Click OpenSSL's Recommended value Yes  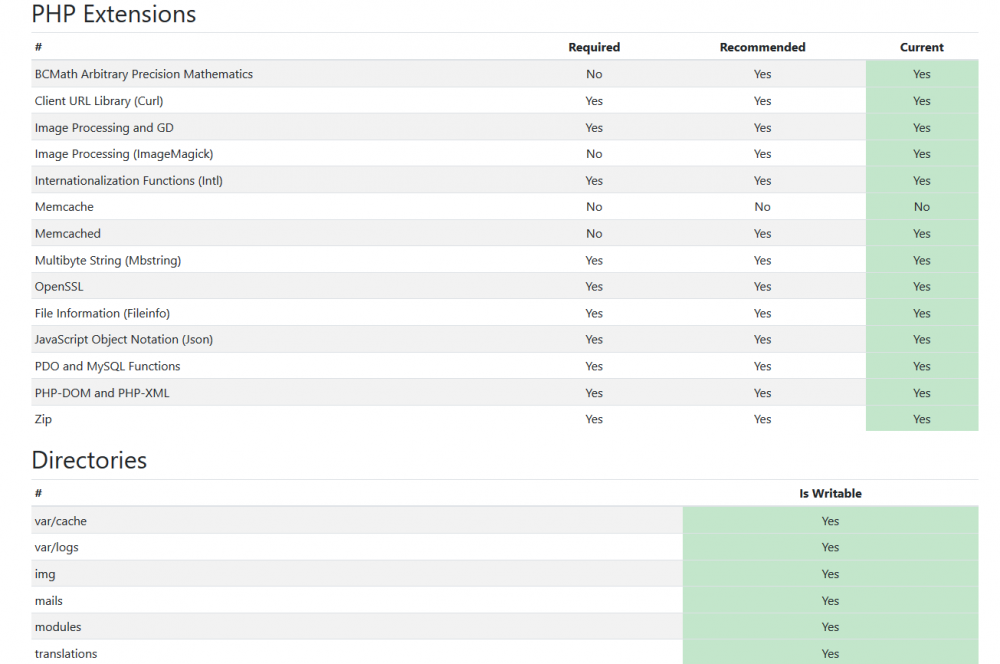pyautogui.click(x=762, y=286)
